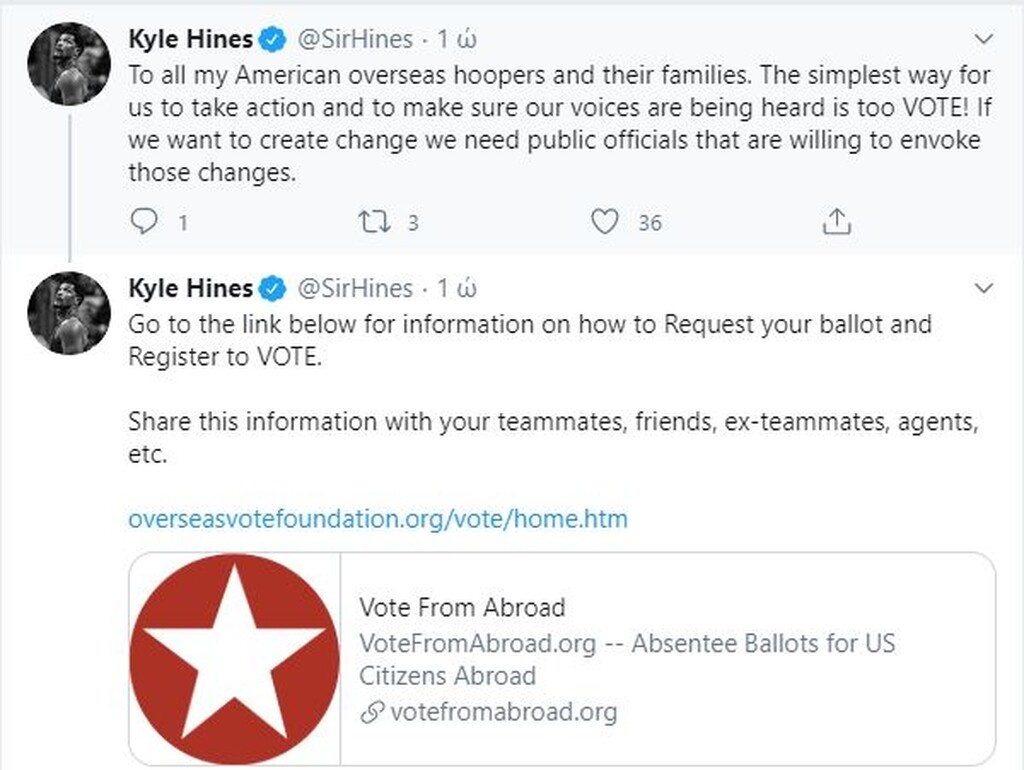Click the Vote From Abroad card title
The height and width of the screenshot is (770, 1024).
click(x=462, y=607)
